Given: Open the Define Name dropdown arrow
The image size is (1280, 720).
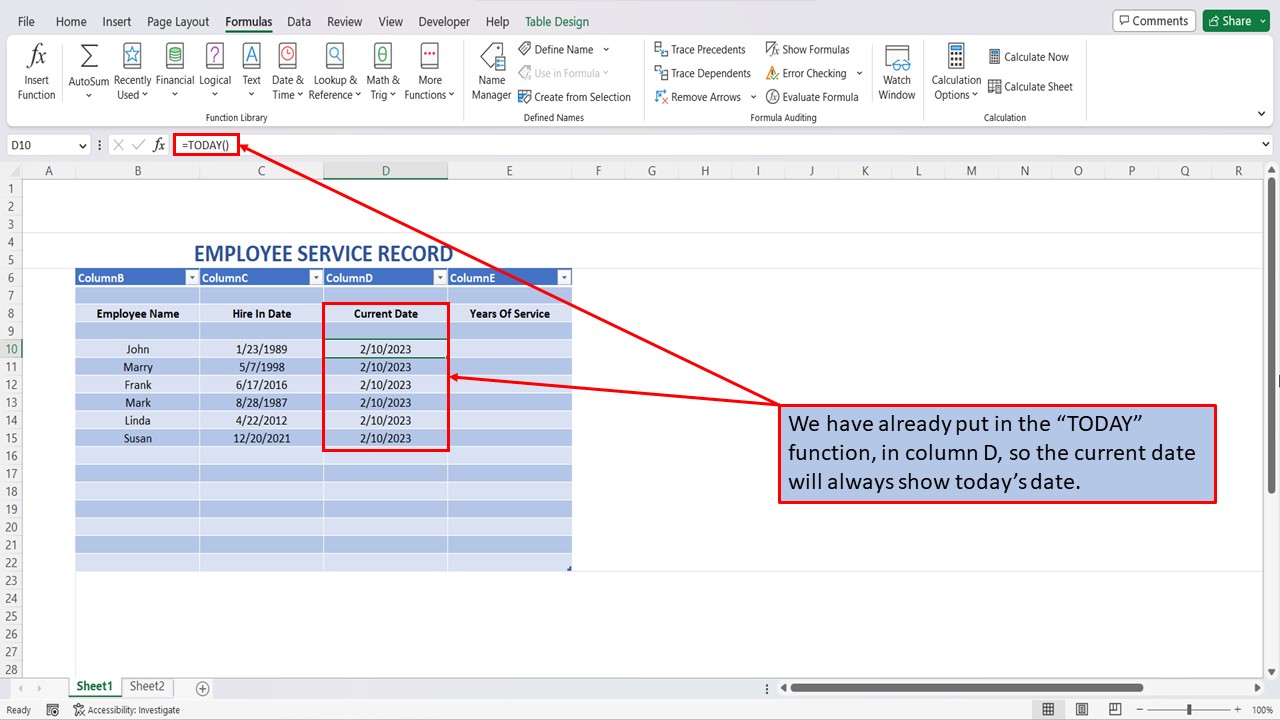Looking at the screenshot, I should point(604,48).
